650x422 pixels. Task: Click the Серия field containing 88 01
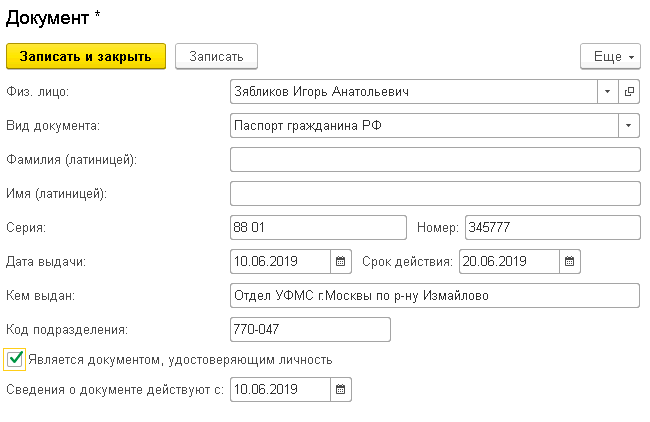[318, 228]
